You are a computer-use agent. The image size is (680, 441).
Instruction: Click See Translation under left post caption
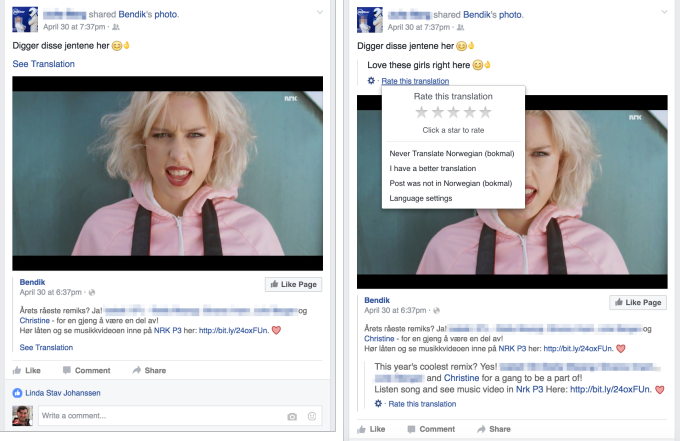pos(43,64)
